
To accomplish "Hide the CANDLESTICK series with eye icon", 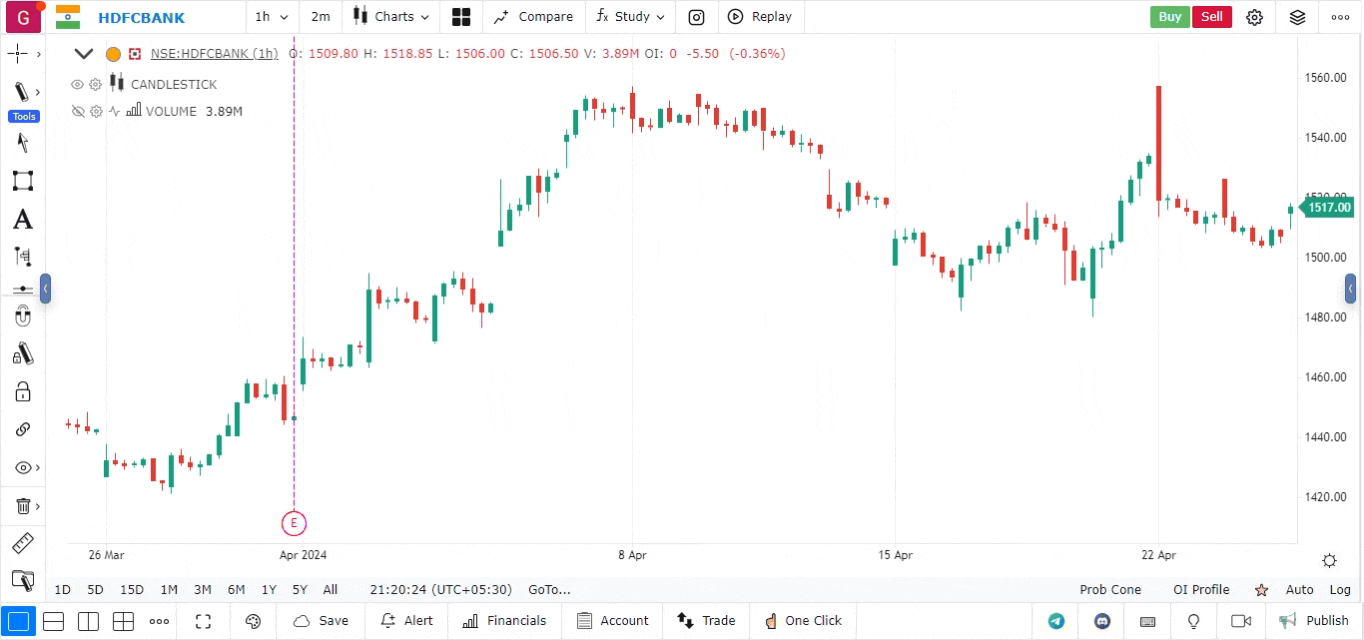I will (77, 84).
